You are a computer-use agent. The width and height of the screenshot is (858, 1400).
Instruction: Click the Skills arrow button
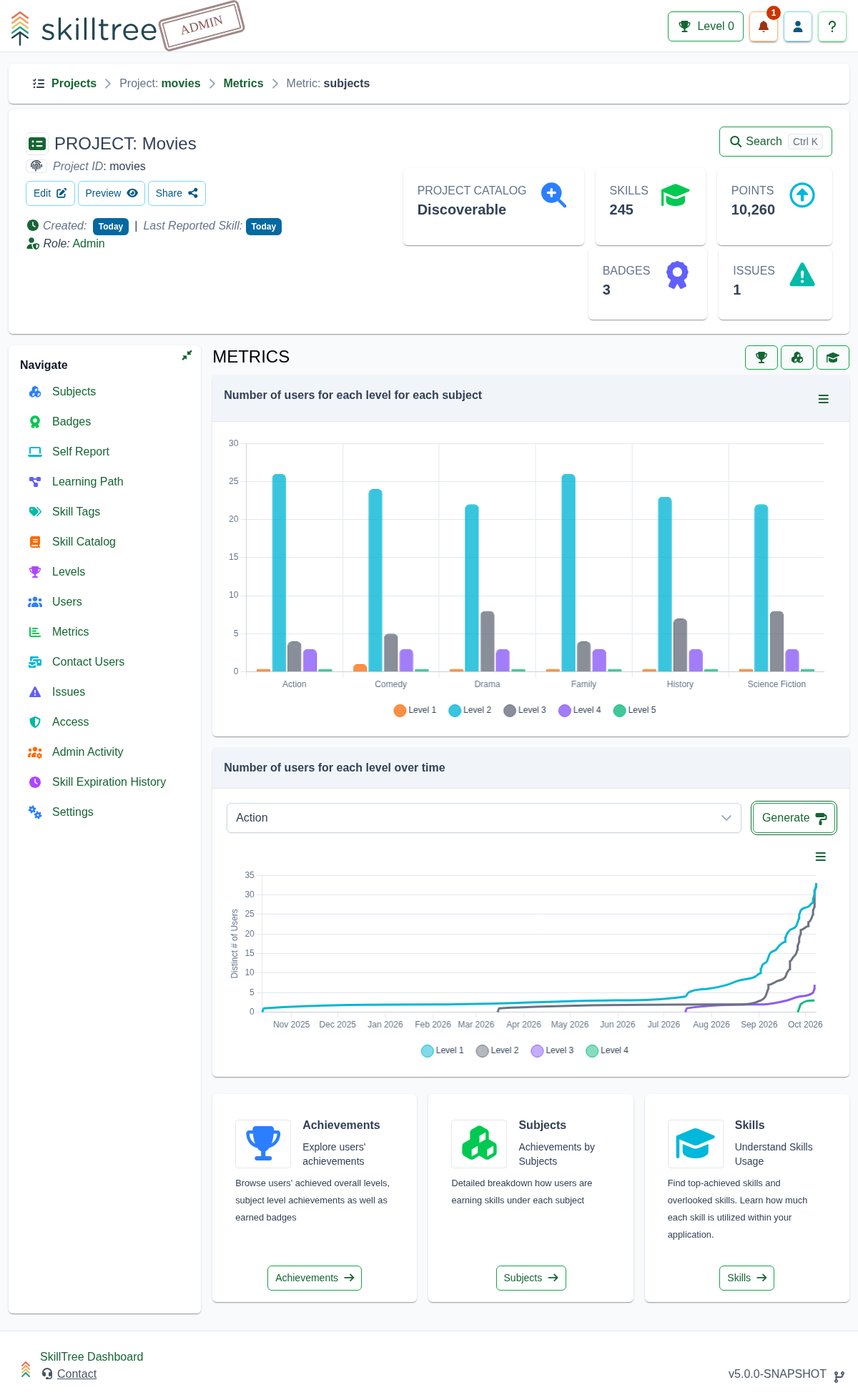click(x=746, y=1278)
